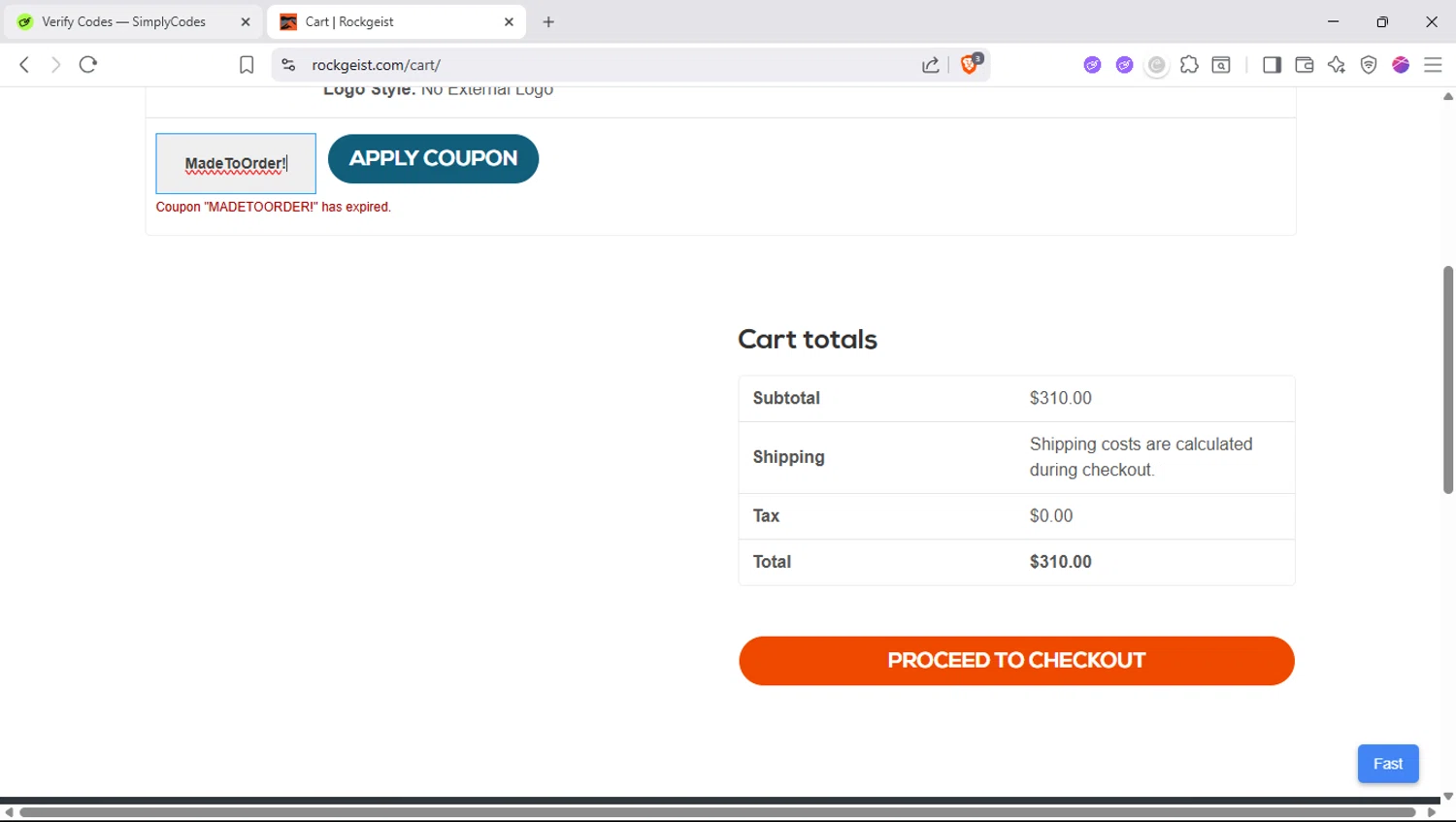Switch to the Verify Codes SimplyCodes tab

click(x=133, y=21)
